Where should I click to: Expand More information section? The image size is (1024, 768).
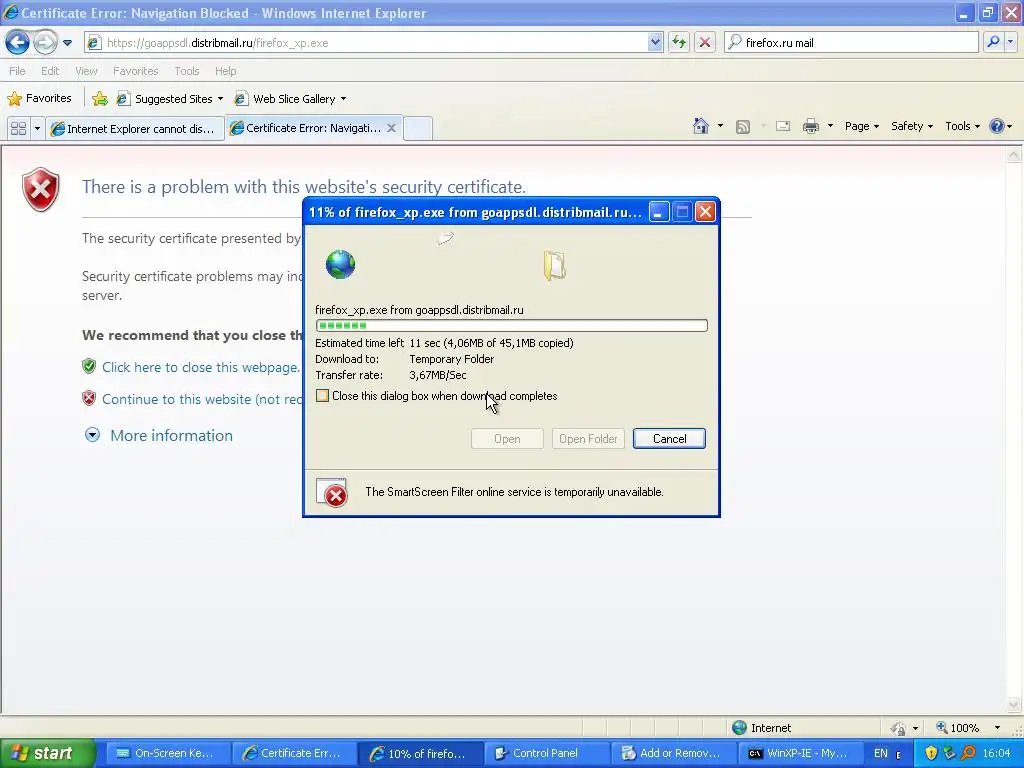pyautogui.click(x=159, y=436)
